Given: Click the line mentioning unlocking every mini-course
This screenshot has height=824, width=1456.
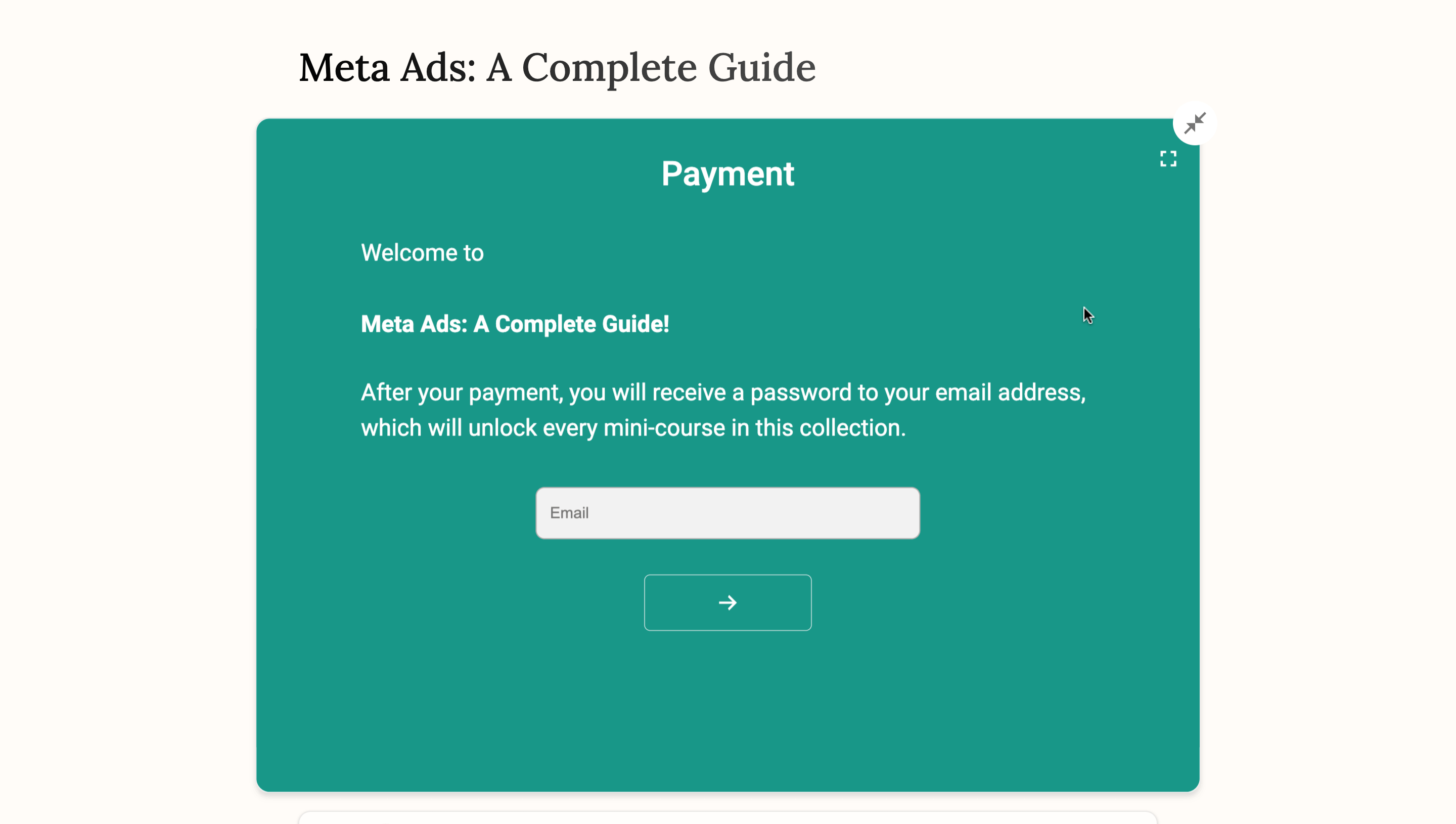Looking at the screenshot, I should coord(633,428).
